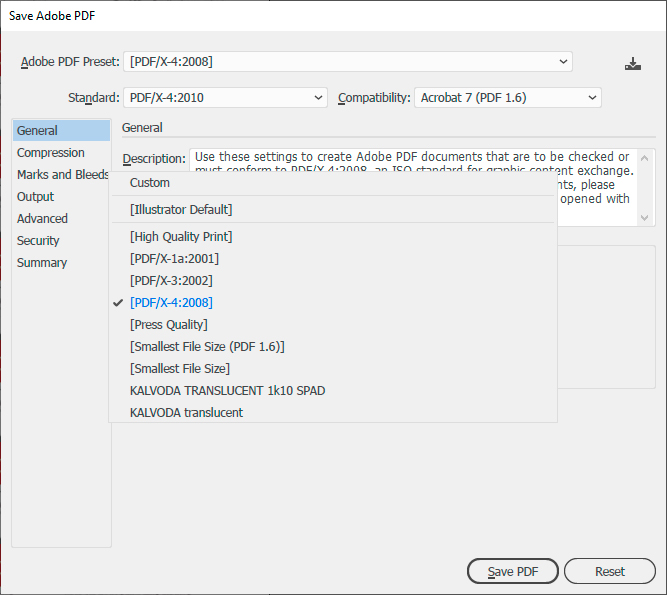667x595 pixels.
Task: Click inside the Description text box
Action: click(413, 160)
